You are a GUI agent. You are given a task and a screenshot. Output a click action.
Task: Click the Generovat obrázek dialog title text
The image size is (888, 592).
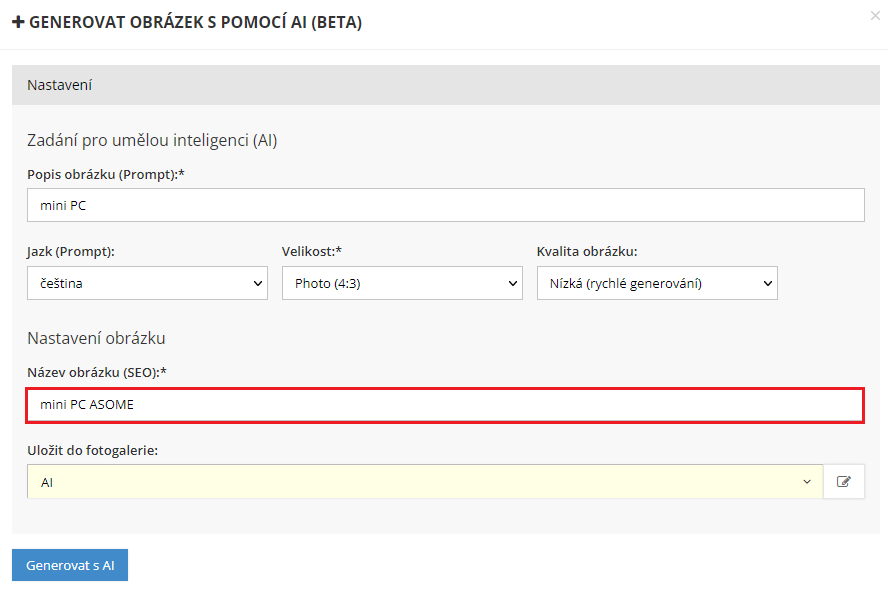(195, 22)
